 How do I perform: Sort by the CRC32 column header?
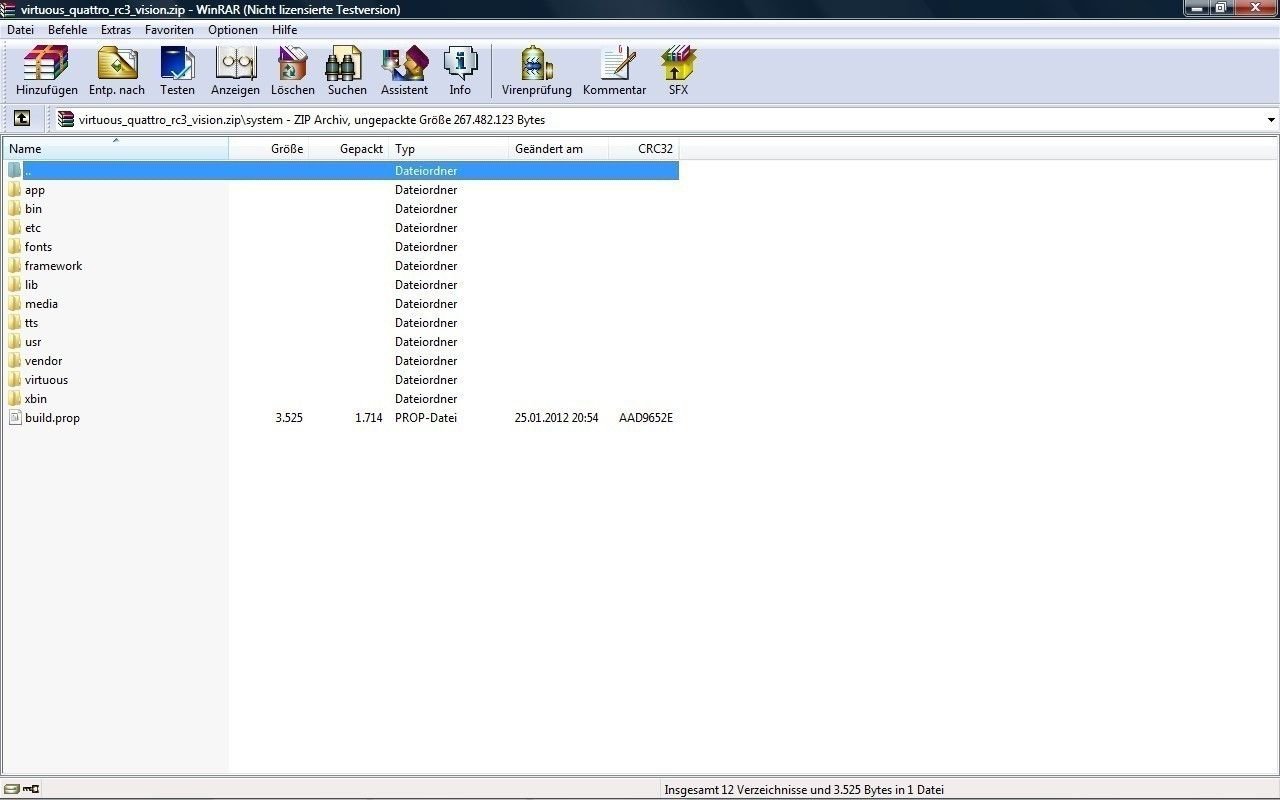click(644, 149)
